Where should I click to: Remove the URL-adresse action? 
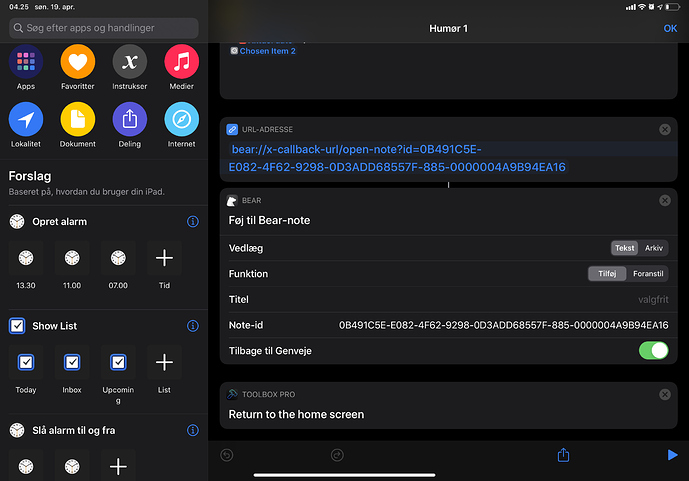coord(665,130)
